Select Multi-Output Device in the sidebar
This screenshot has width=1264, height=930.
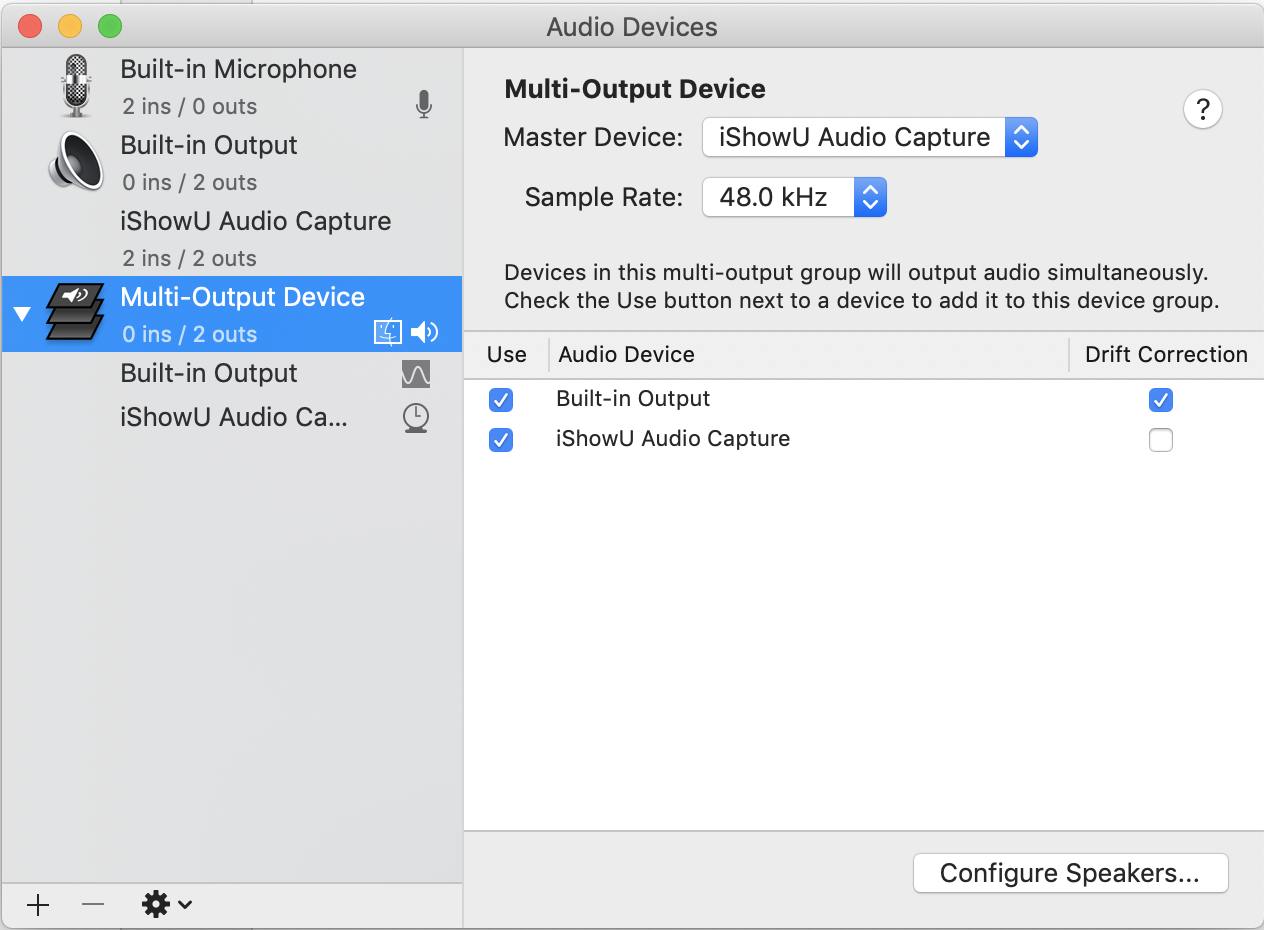tap(231, 314)
